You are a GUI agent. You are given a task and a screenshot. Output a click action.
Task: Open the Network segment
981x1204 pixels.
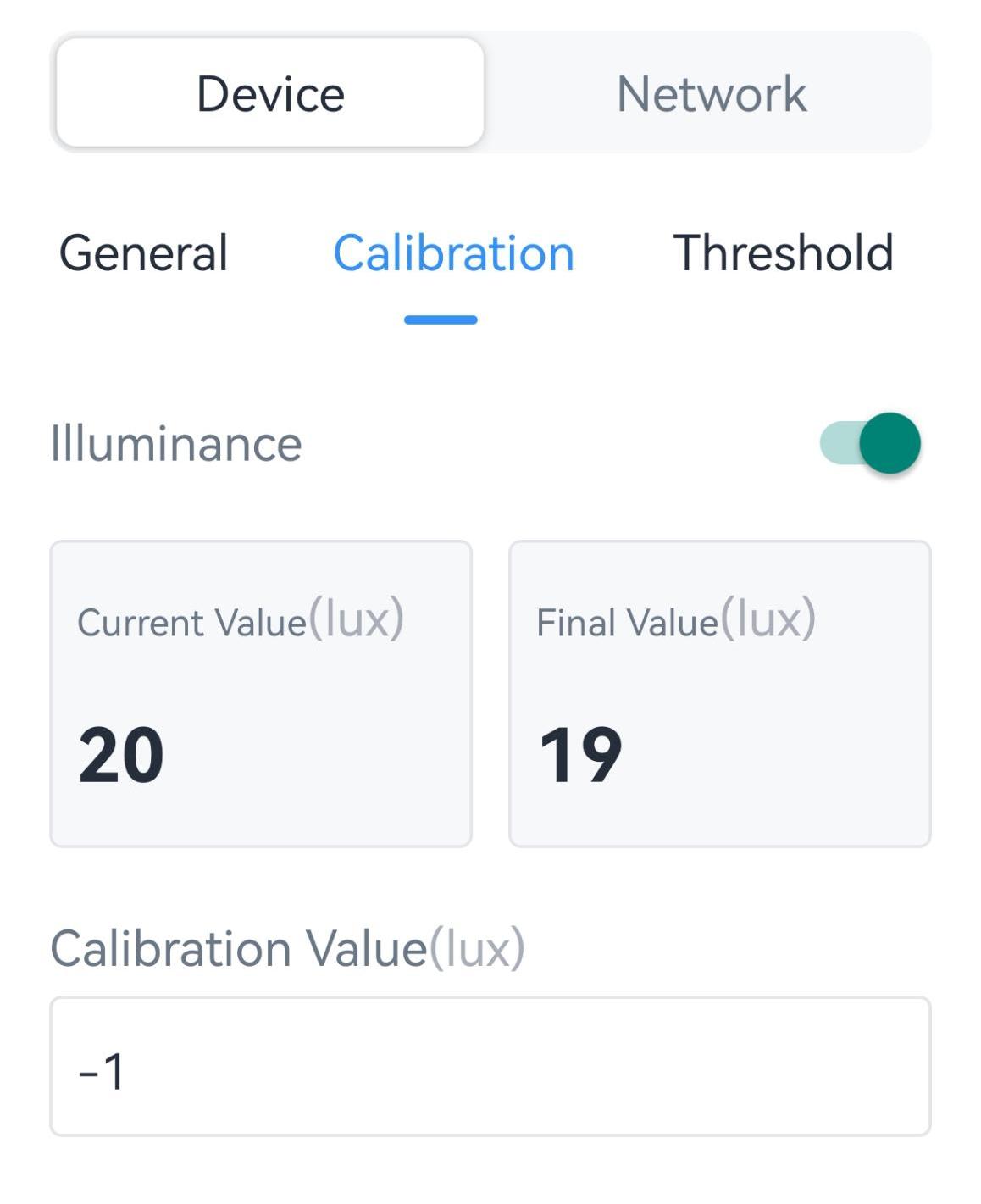[711, 93]
